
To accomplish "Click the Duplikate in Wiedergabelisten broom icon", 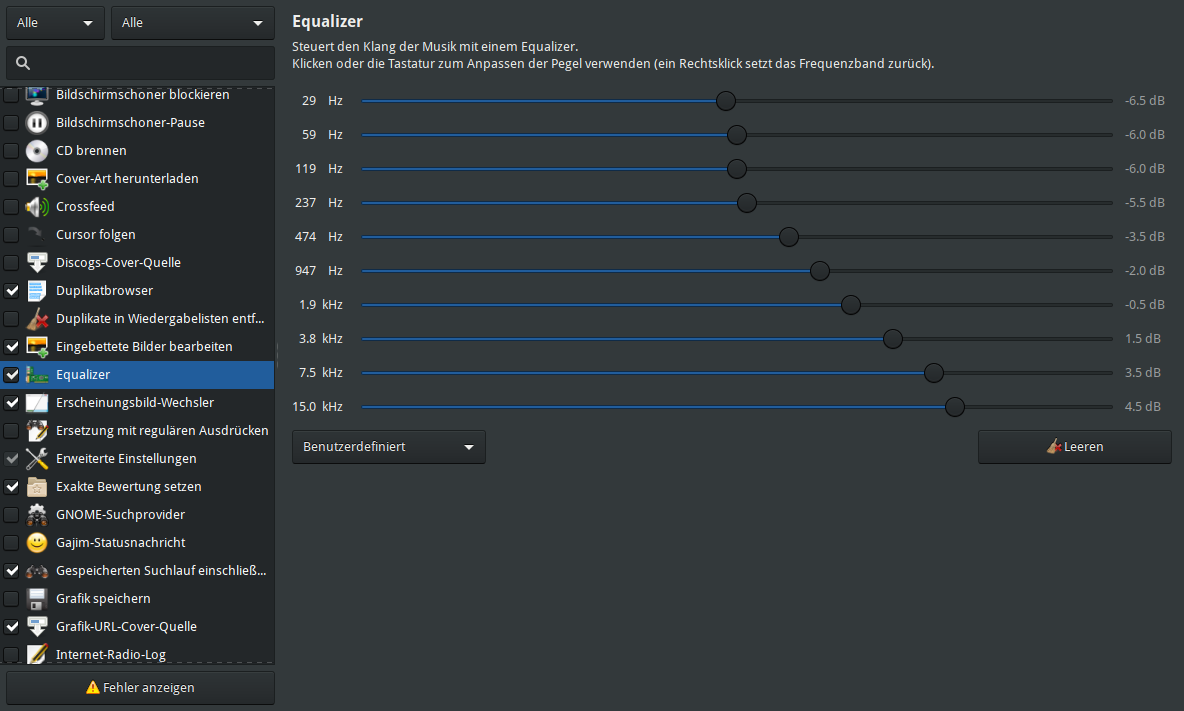I will click(37, 319).
